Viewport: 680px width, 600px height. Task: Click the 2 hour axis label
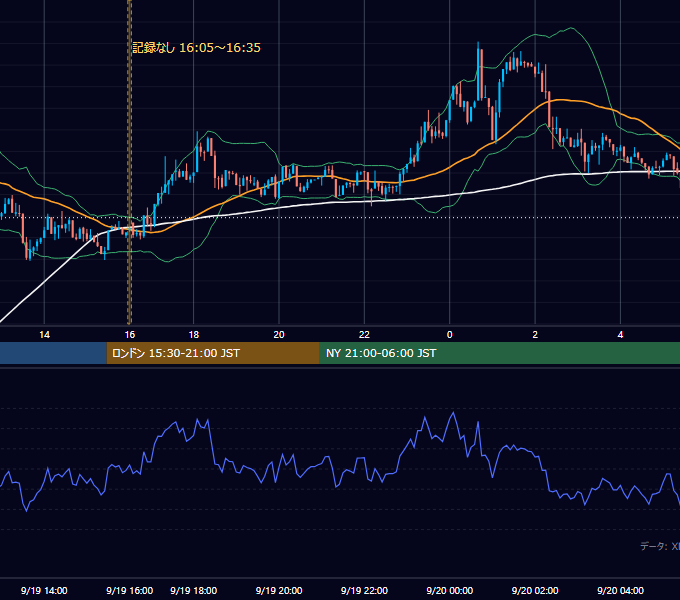pos(535,335)
